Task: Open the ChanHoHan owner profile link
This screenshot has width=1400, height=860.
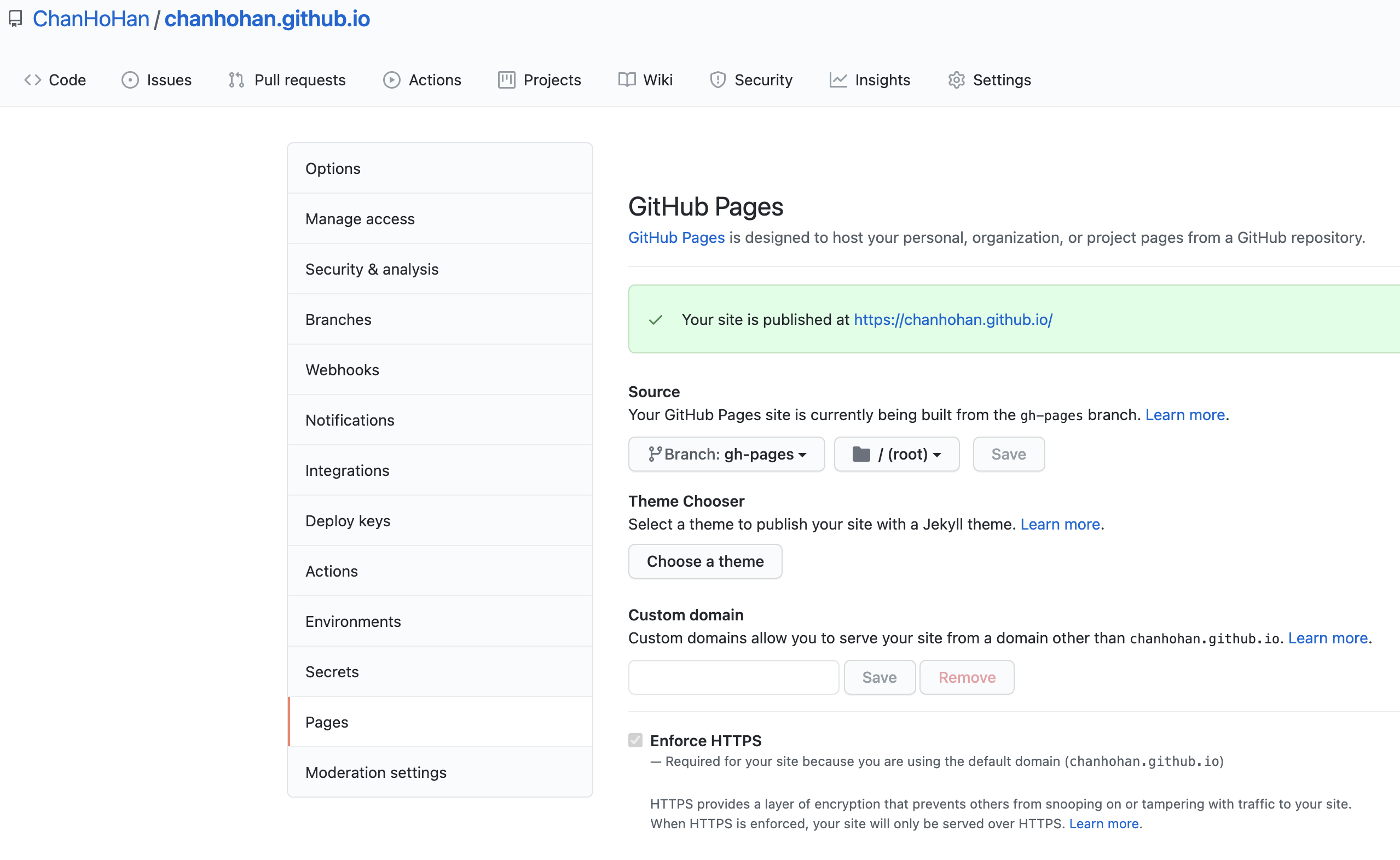Action: click(x=90, y=19)
